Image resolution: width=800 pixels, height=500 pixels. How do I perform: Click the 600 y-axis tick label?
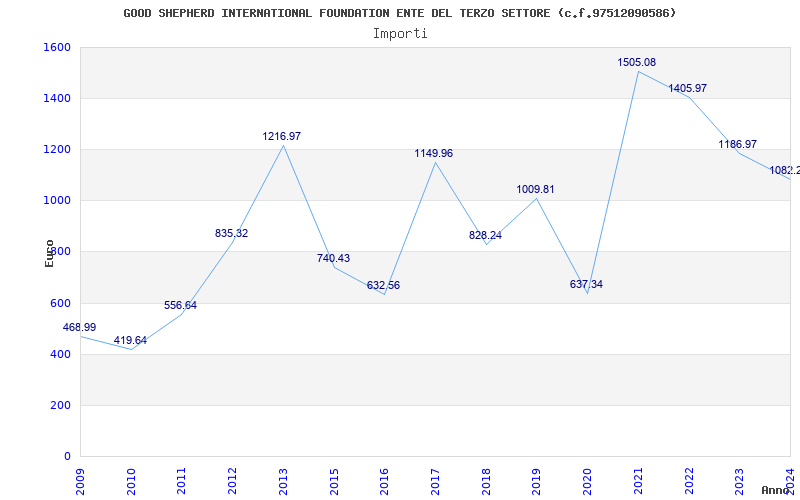point(61,303)
